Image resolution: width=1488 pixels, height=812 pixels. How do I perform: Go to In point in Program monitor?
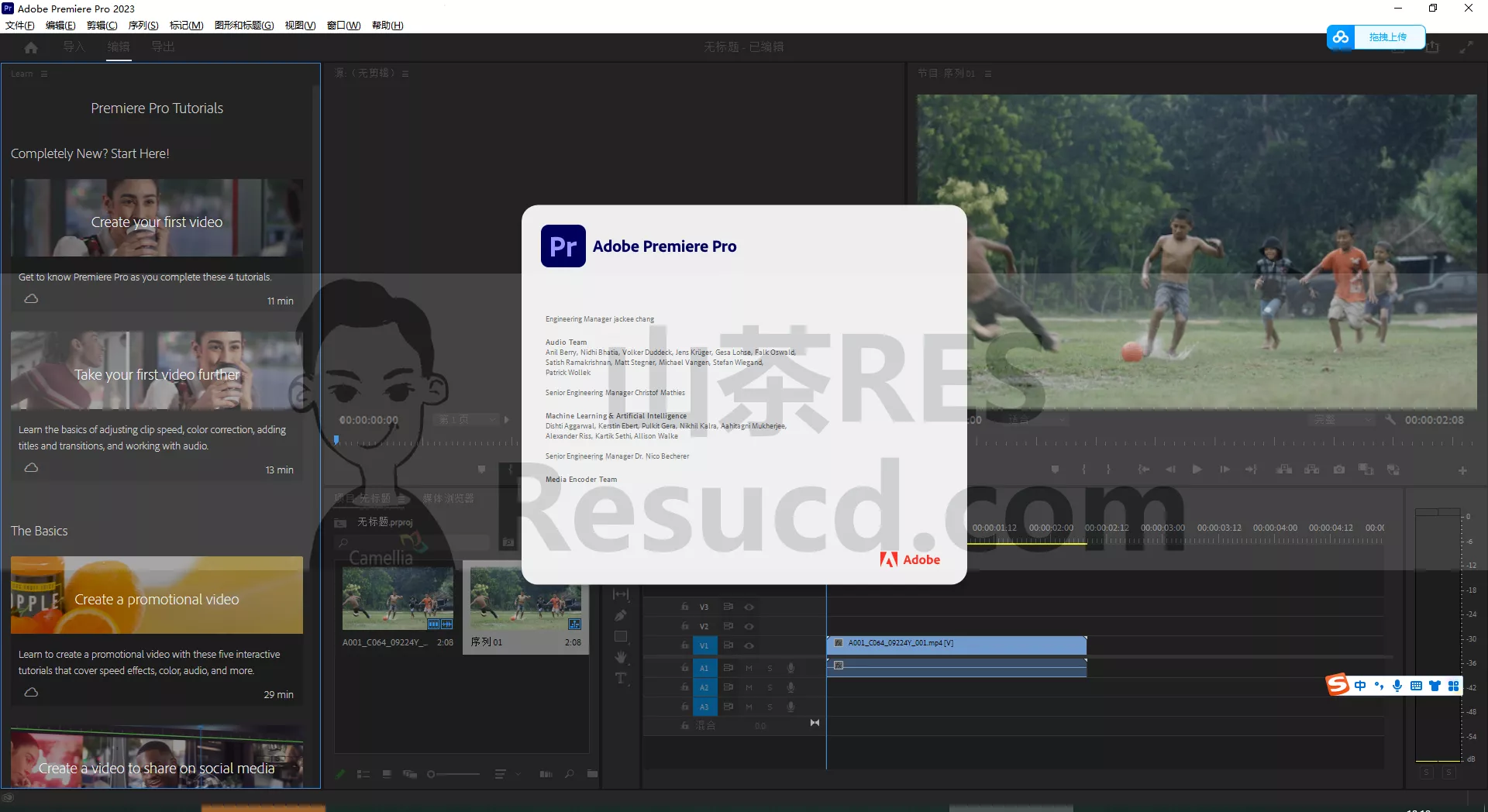tap(1143, 470)
